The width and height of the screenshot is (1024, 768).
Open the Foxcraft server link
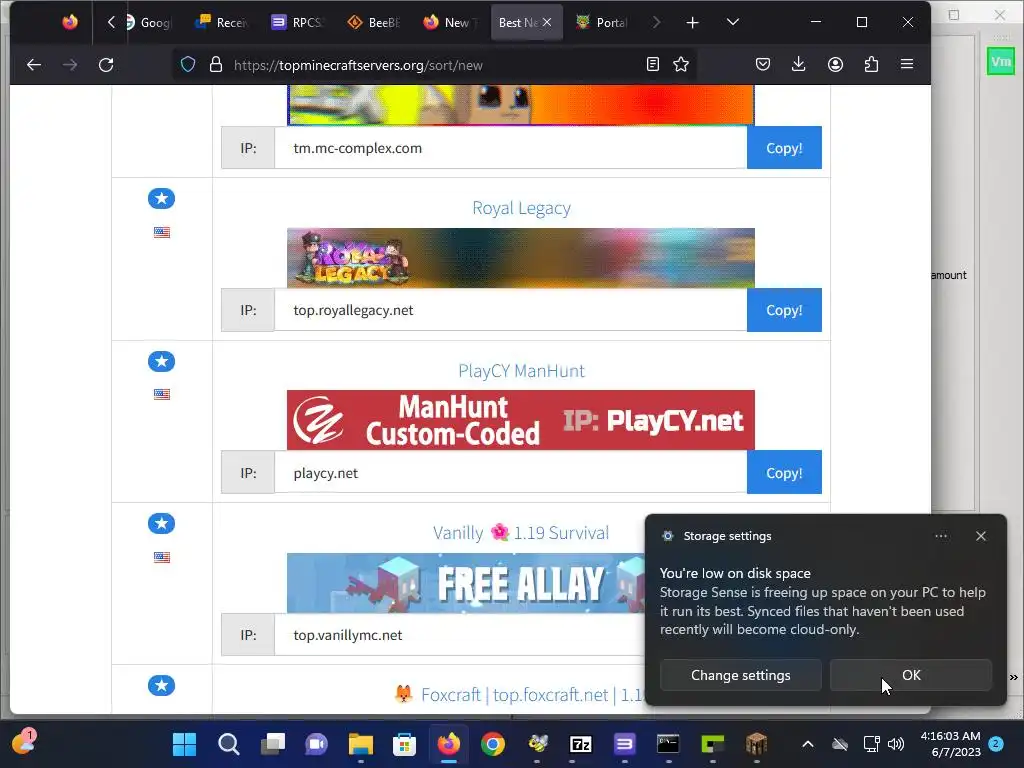(x=519, y=694)
